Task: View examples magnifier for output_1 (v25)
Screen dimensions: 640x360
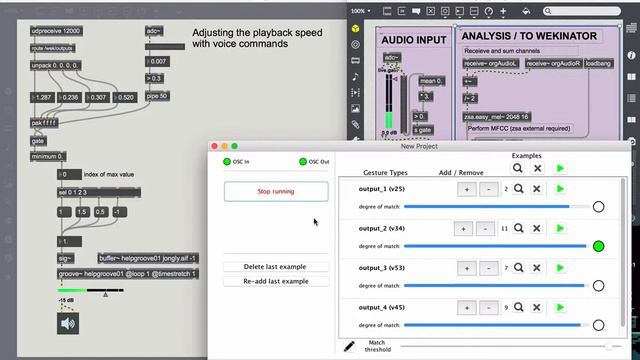Action: pyautogui.click(x=519, y=189)
